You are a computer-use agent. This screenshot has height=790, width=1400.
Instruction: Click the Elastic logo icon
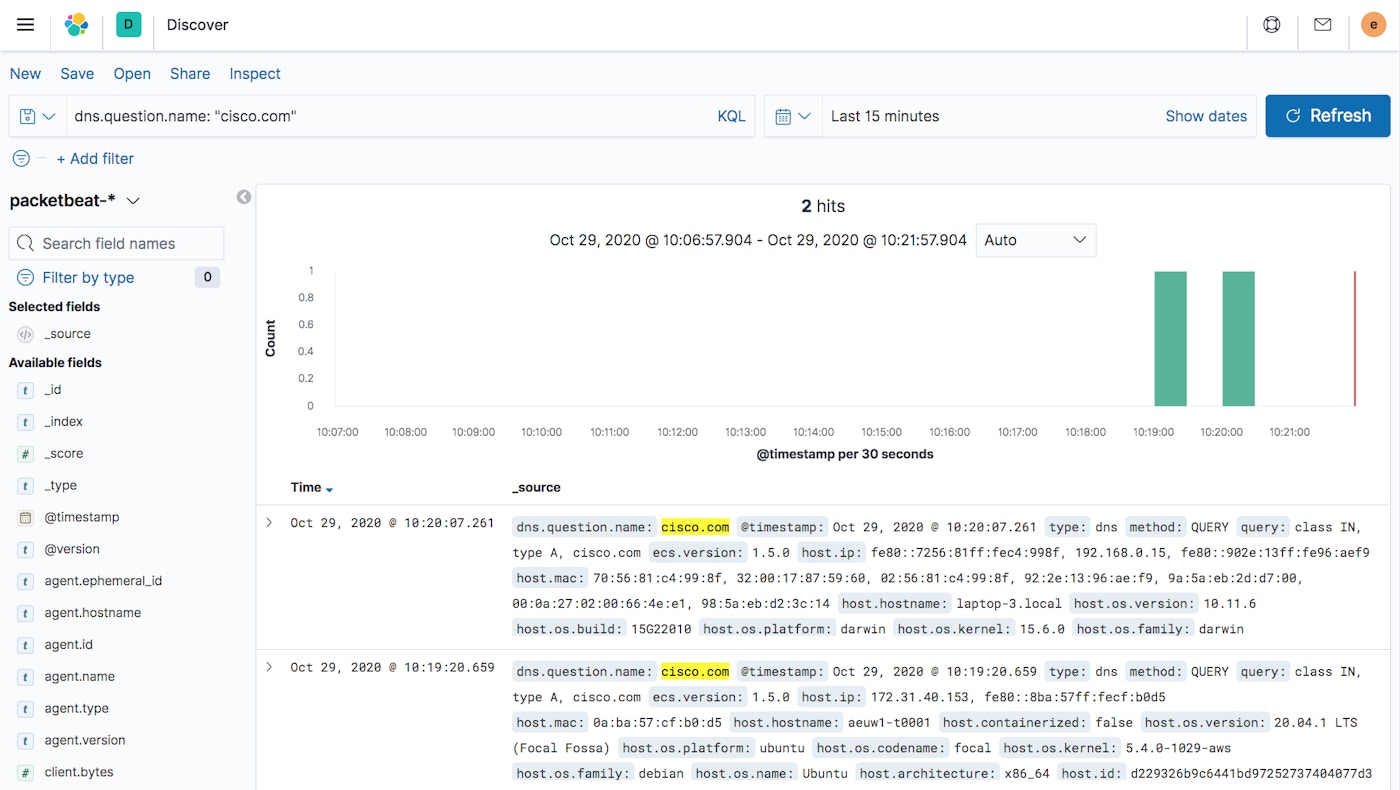(x=76, y=25)
